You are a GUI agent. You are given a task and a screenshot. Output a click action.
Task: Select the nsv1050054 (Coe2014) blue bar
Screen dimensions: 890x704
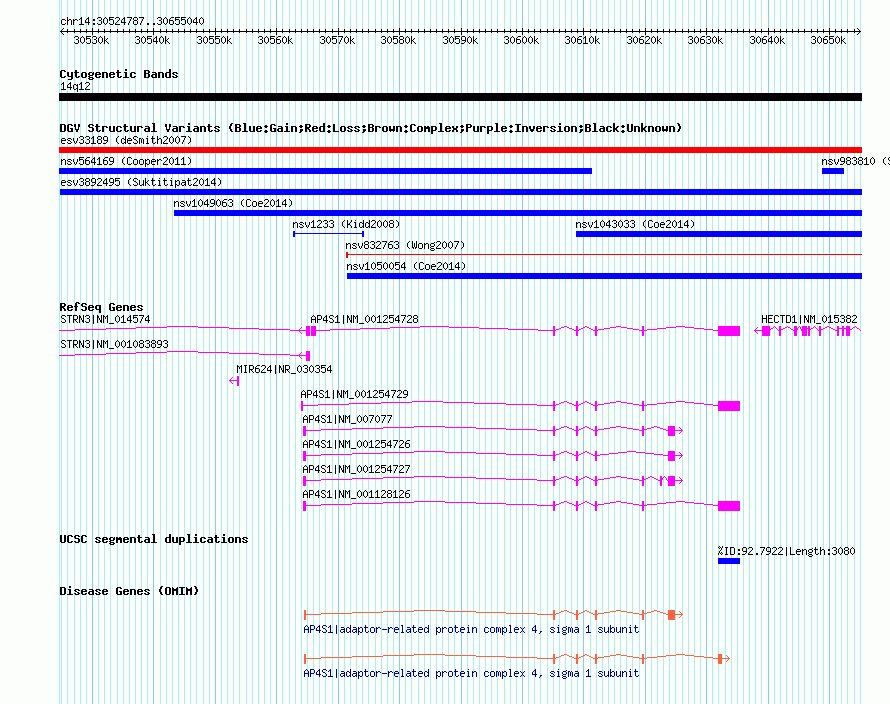pyautogui.click(x=604, y=276)
